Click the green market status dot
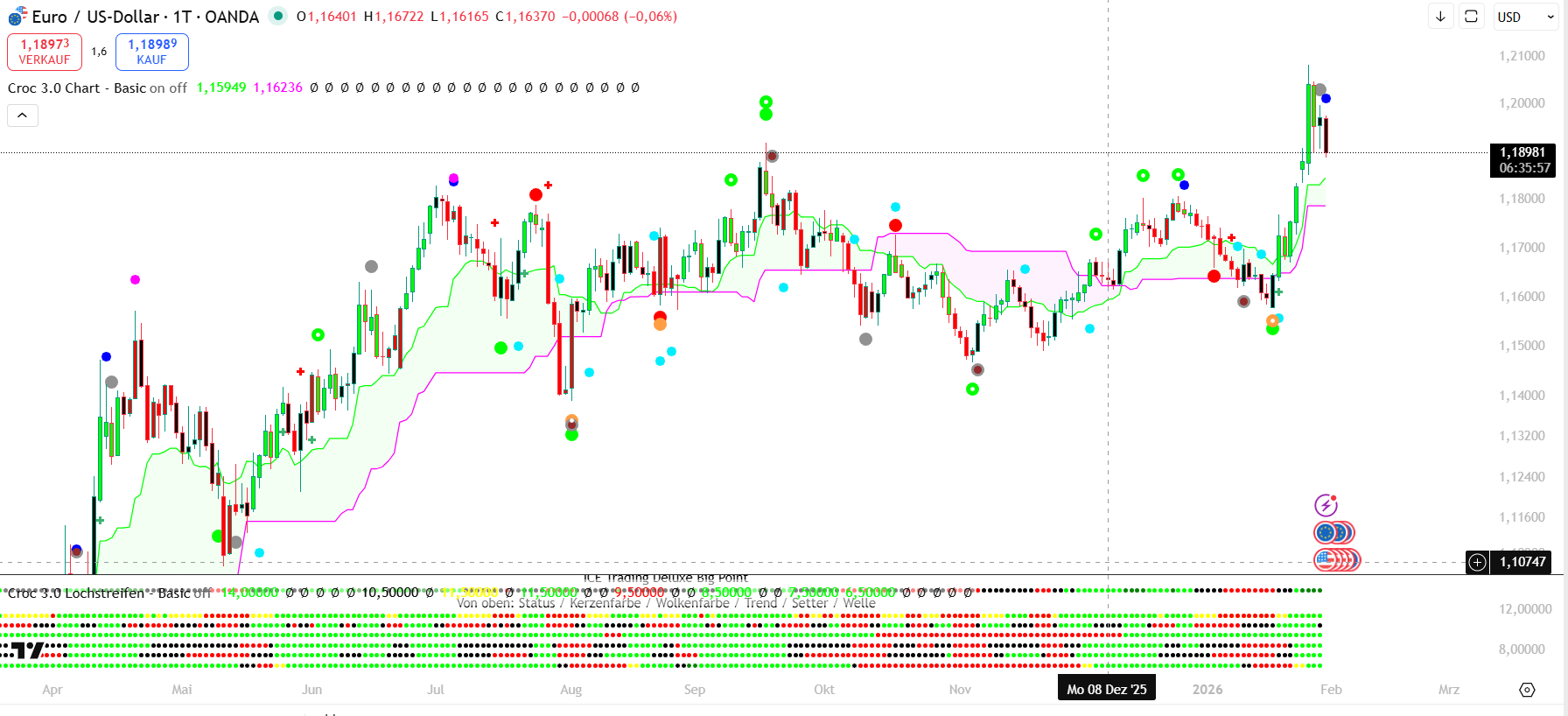Viewport: 1568px width, 716px height. [278, 16]
